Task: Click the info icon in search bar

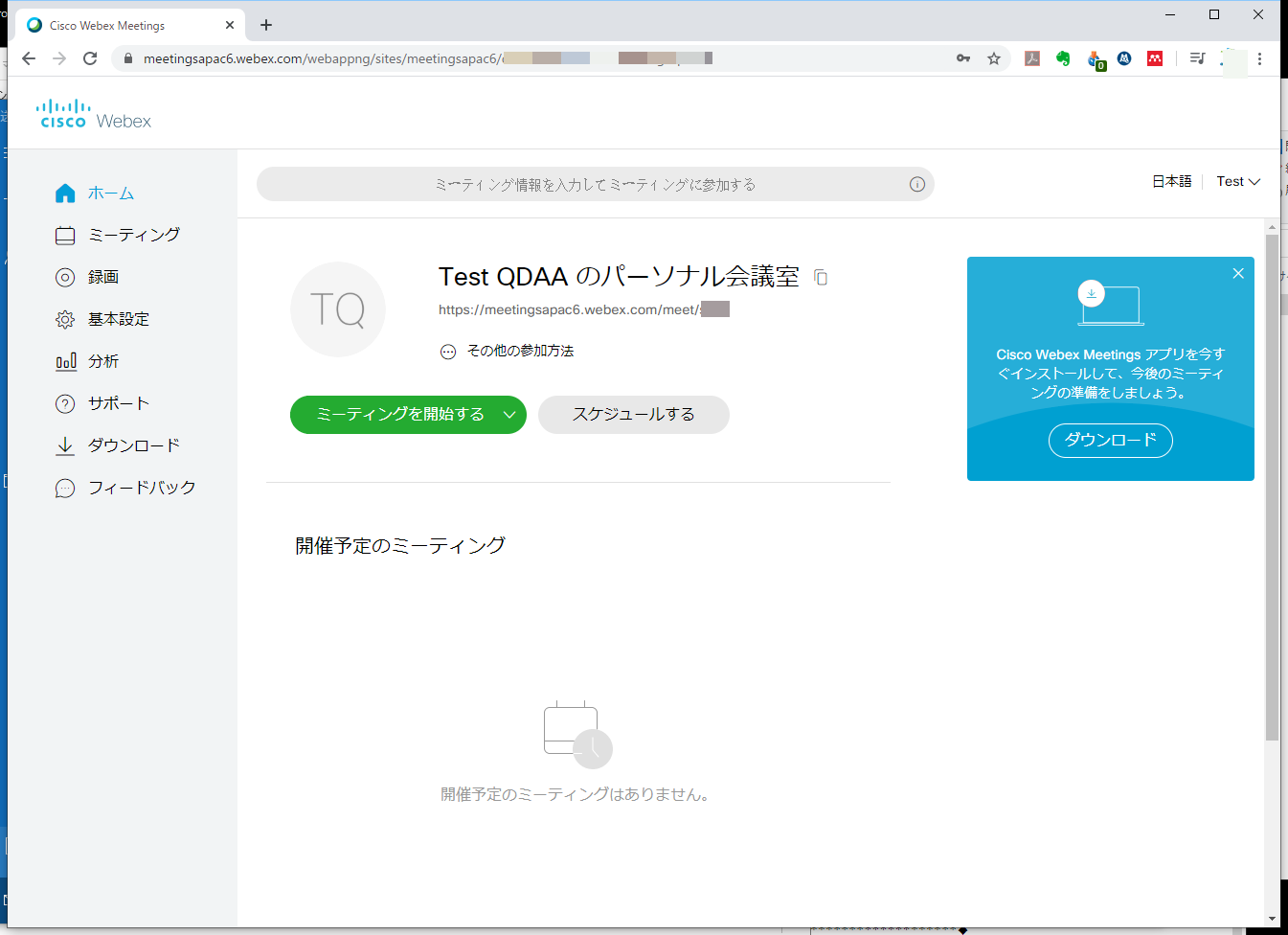Action: 917,184
